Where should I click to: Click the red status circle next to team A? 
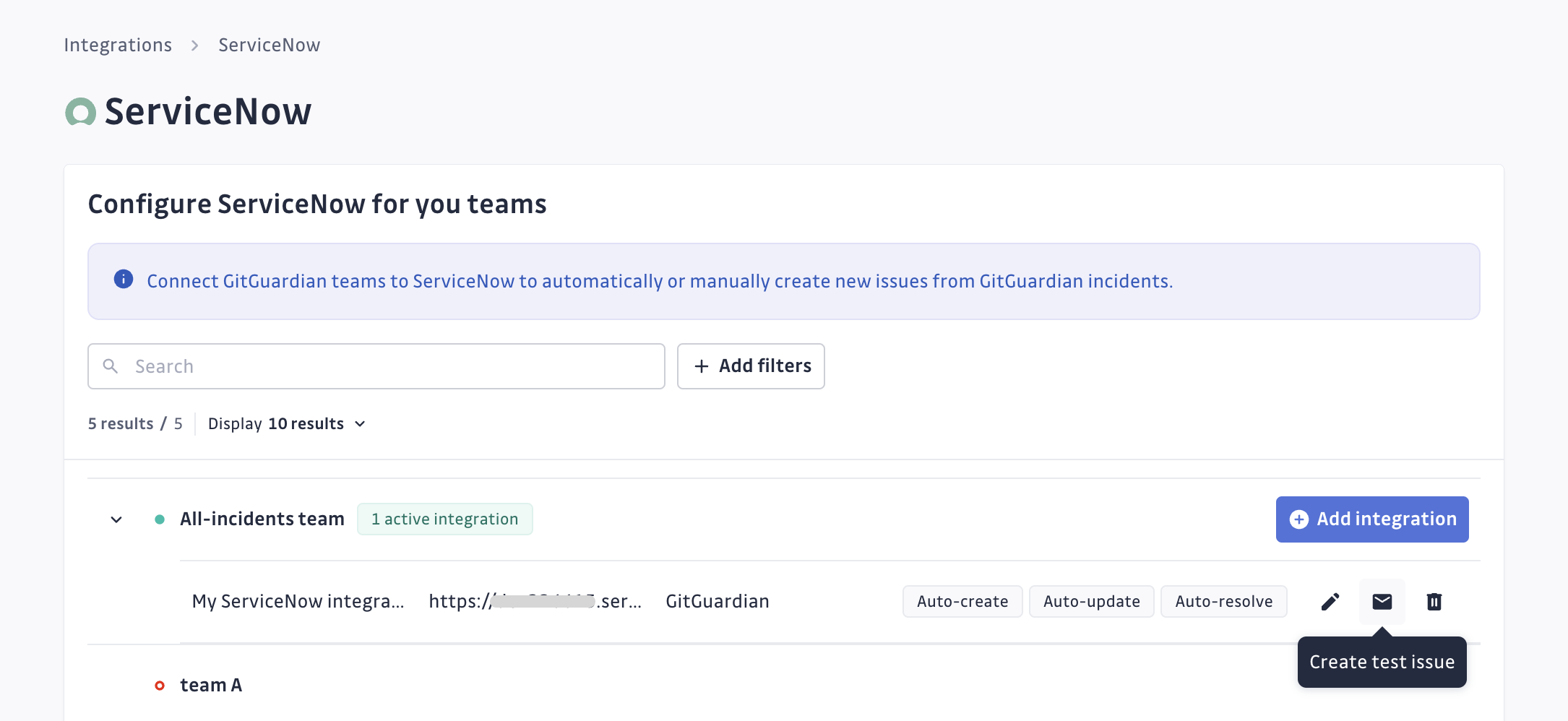[160, 685]
